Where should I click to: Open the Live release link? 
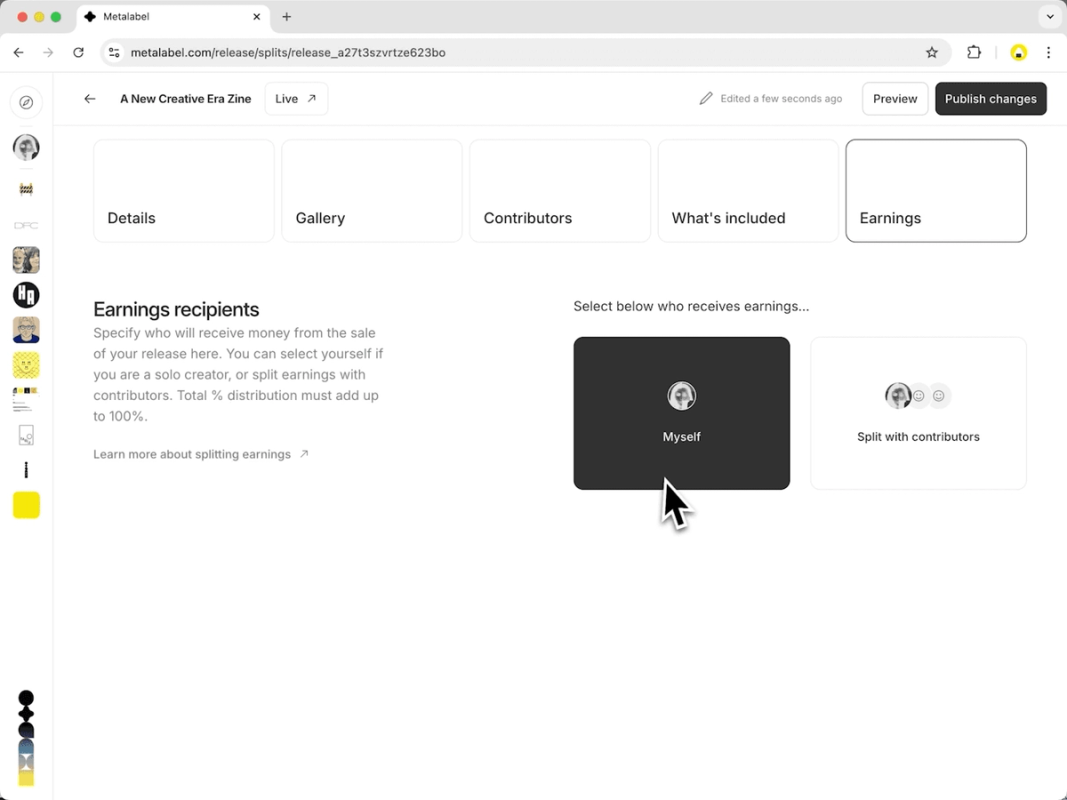(296, 99)
